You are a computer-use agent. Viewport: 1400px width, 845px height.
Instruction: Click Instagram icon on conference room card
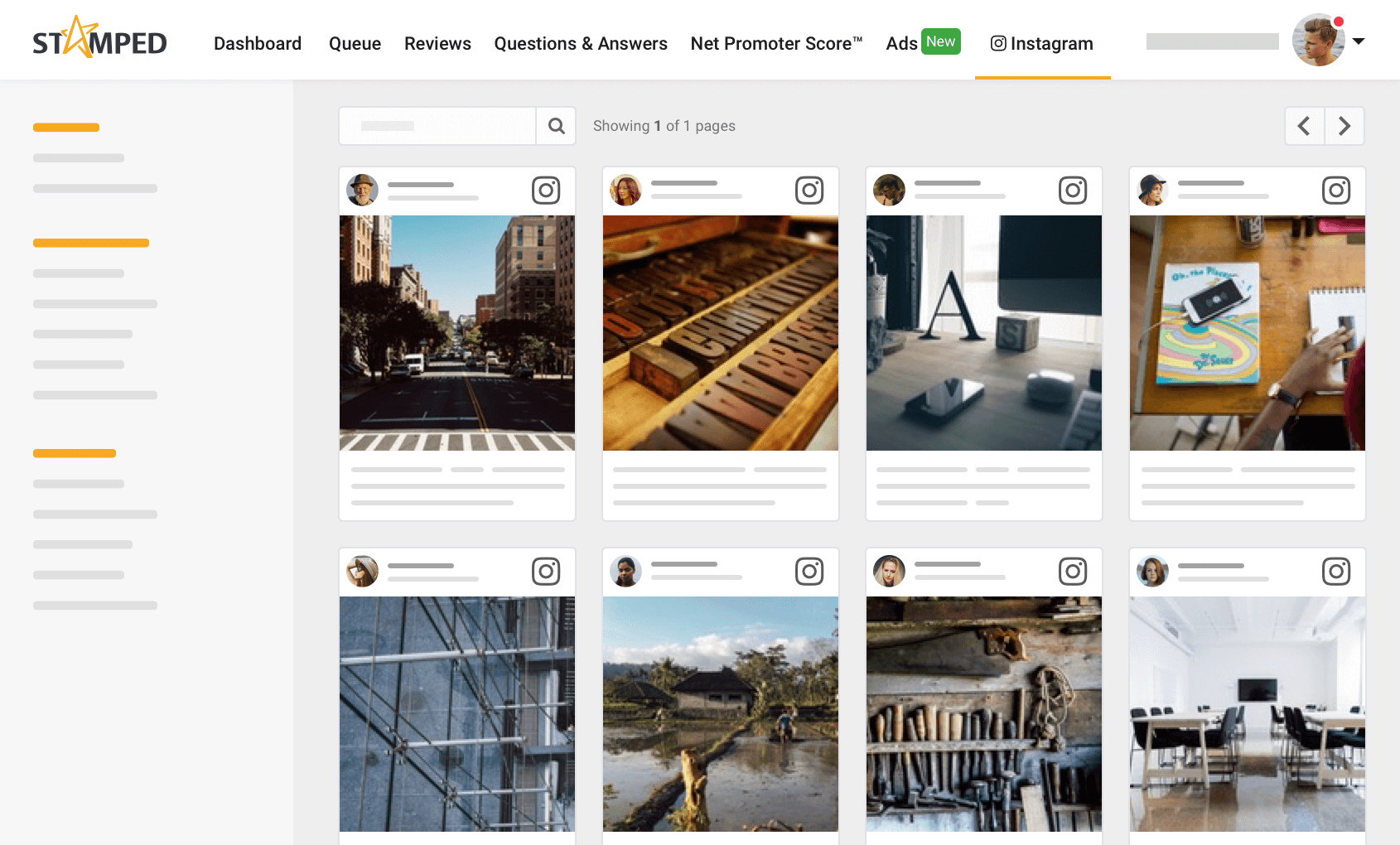point(1336,572)
